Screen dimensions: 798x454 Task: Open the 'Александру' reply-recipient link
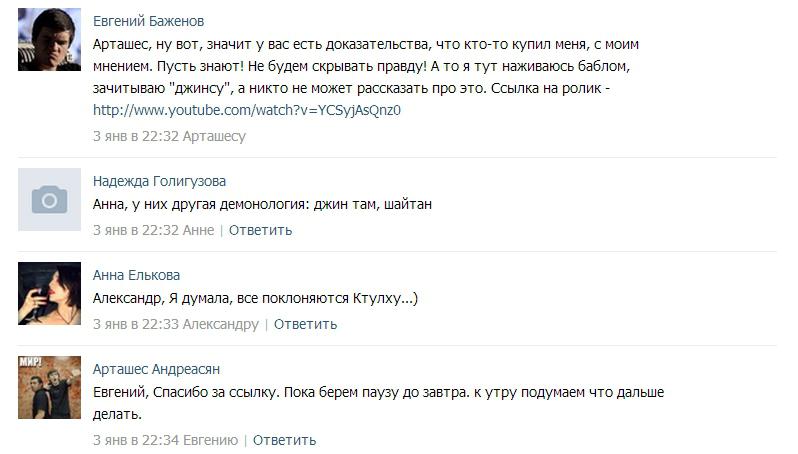coord(220,324)
